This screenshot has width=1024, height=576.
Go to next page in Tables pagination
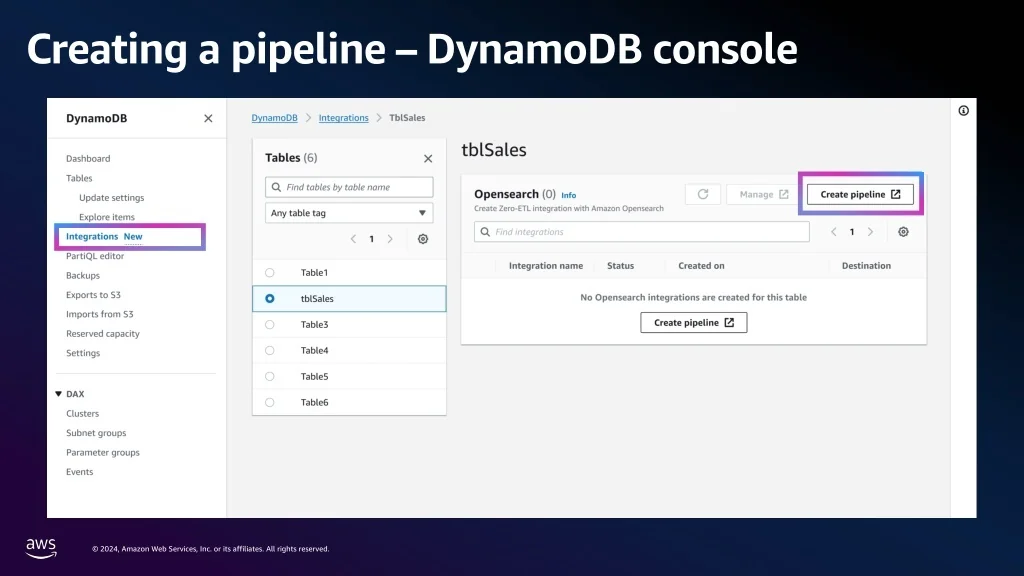[390, 239]
